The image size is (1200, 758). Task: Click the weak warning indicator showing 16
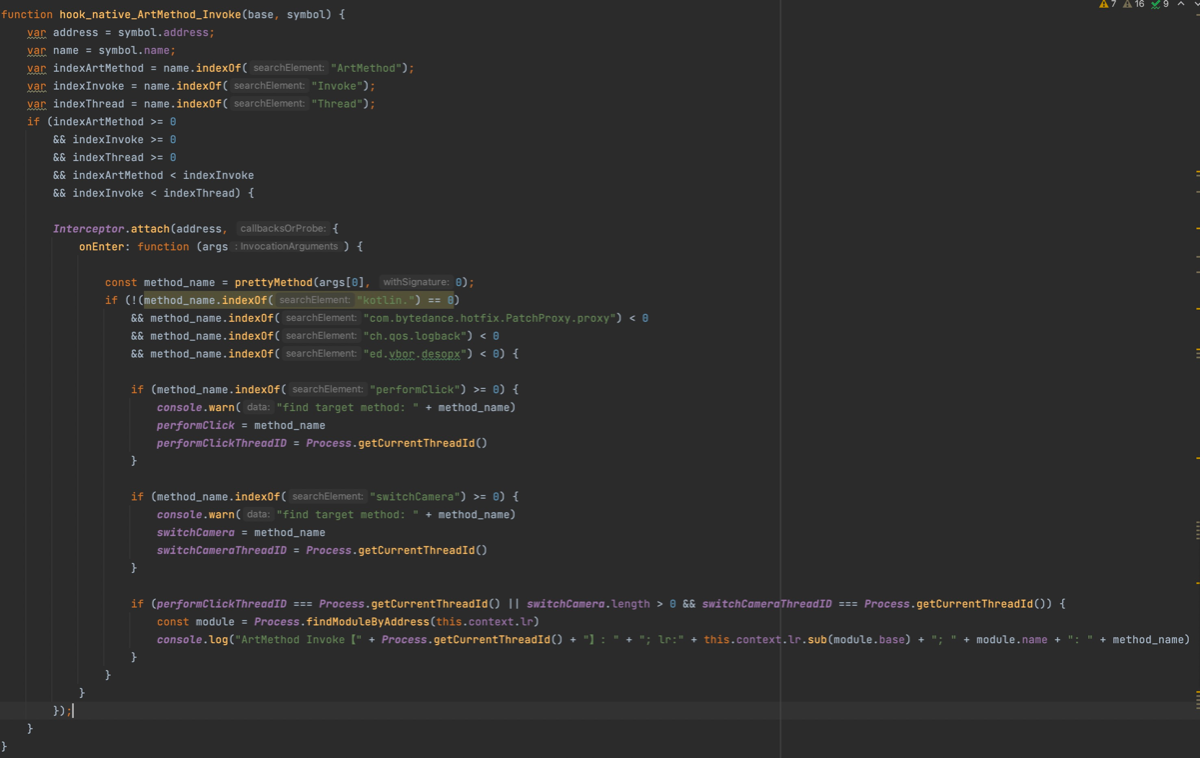[x=1133, y=5]
